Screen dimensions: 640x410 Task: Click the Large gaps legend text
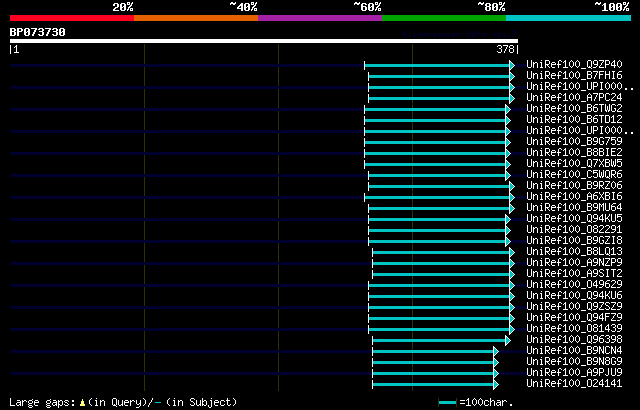tap(42, 403)
